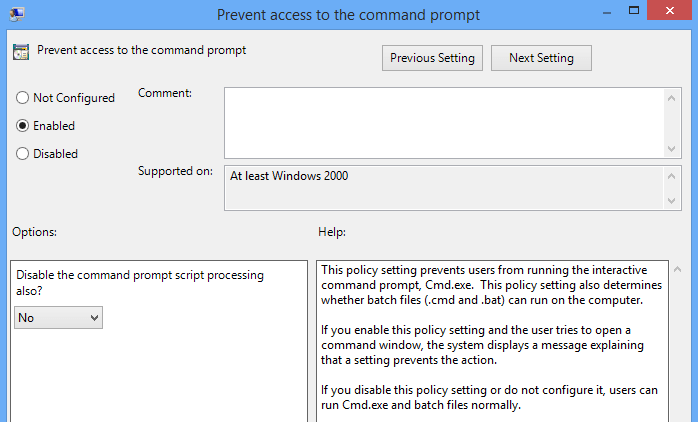Choose the Enabled radio option
The height and width of the screenshot is (422, 698).
23,126
